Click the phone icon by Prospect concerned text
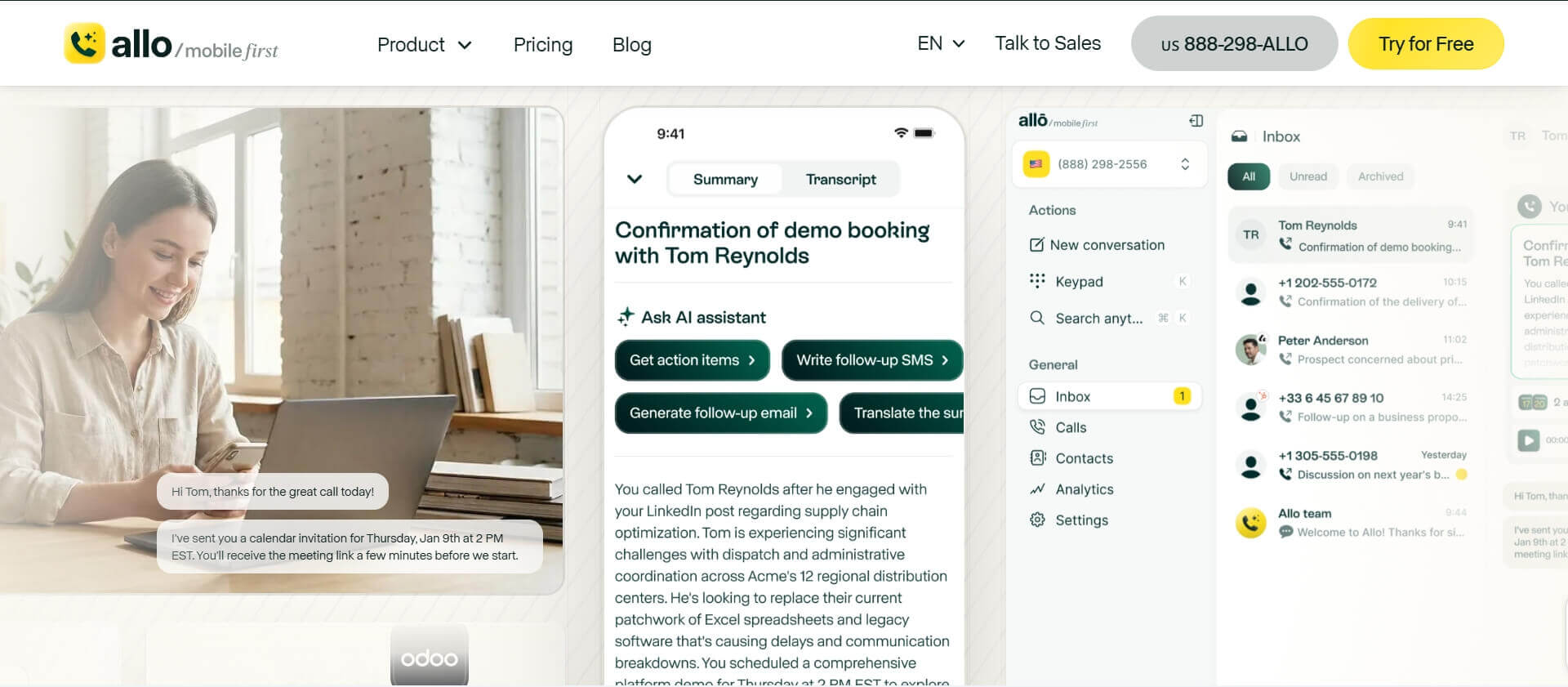This screenshot has width=1568, height=687. [1285, 359]
